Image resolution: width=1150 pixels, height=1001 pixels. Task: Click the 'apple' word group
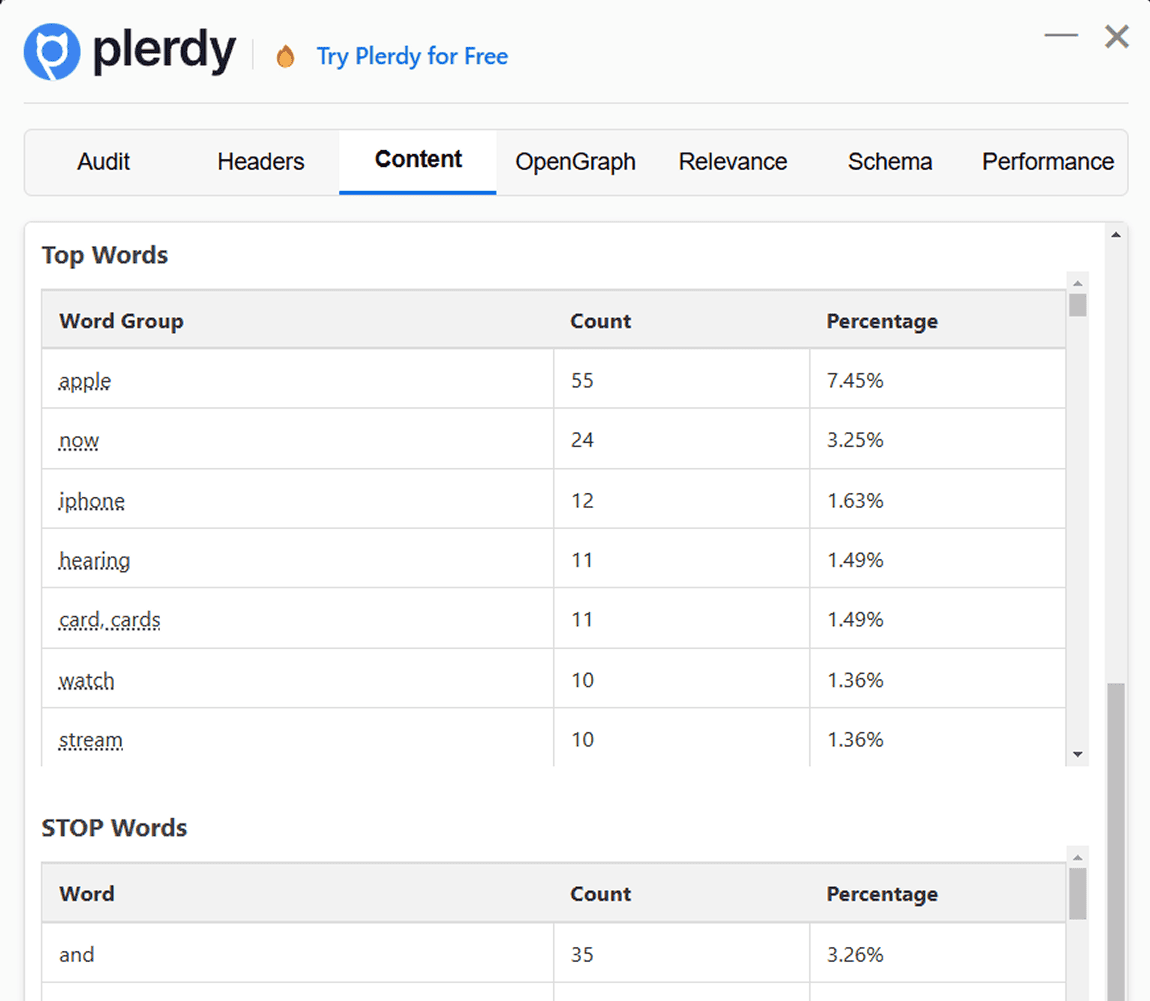(85, 381)
